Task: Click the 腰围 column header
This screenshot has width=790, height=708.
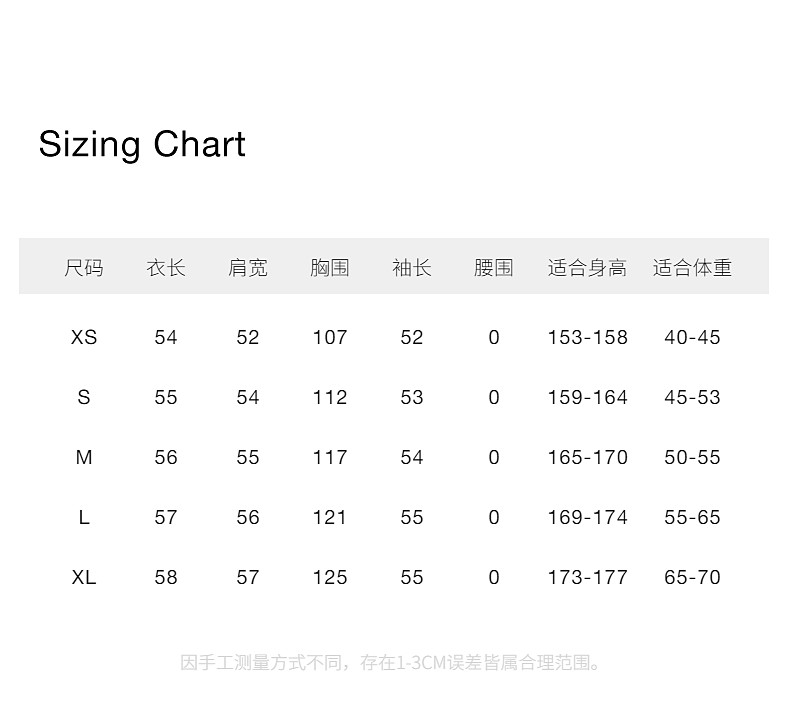Action: 494,267
